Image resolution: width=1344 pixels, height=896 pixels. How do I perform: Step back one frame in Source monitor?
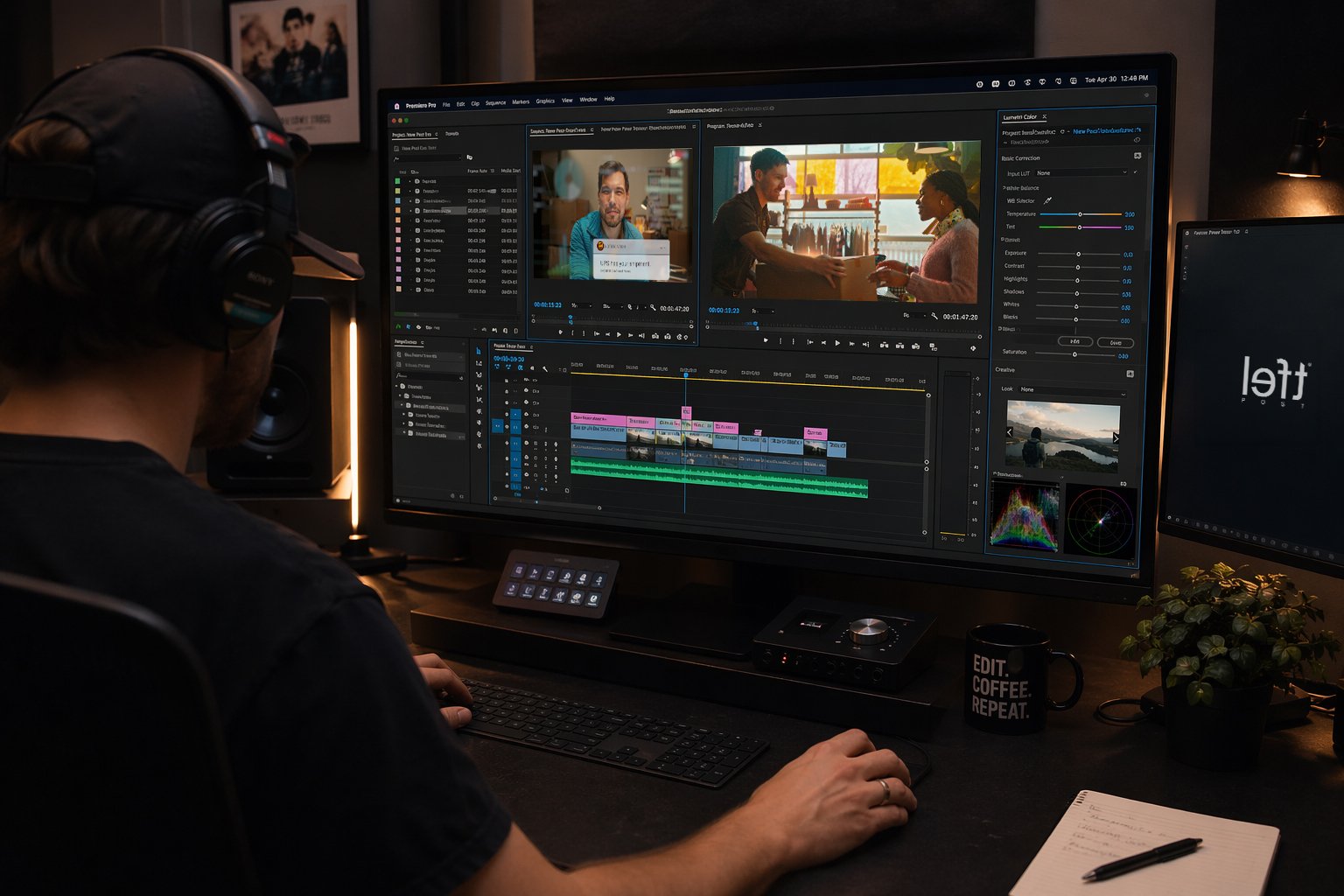[x=607, y=334]
